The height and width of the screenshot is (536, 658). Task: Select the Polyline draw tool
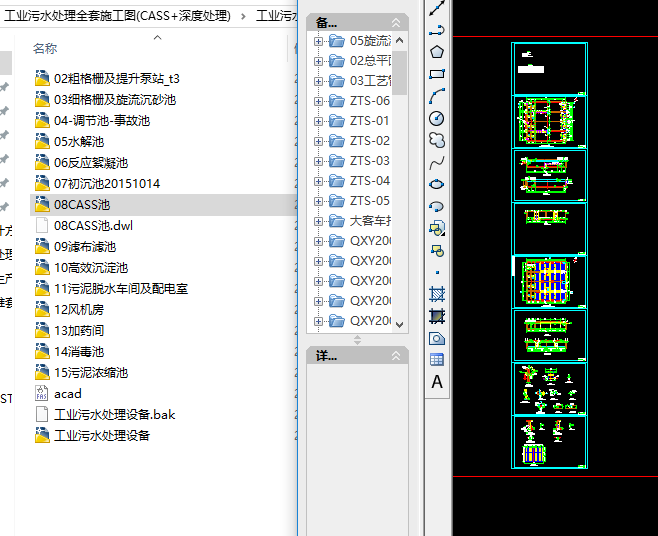(x=437, y=30)
